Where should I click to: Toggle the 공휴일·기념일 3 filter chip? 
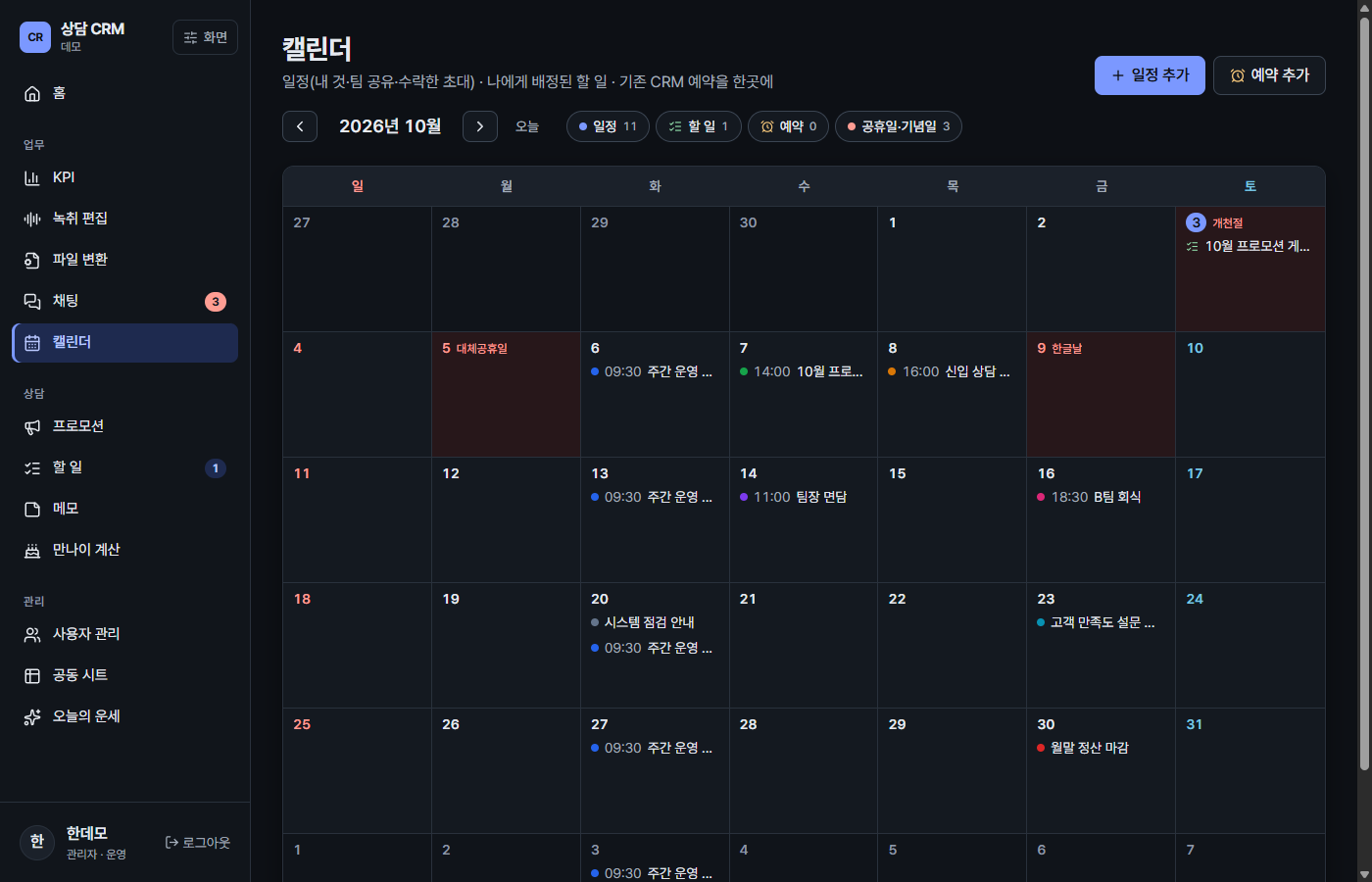(x=899, y=126)
